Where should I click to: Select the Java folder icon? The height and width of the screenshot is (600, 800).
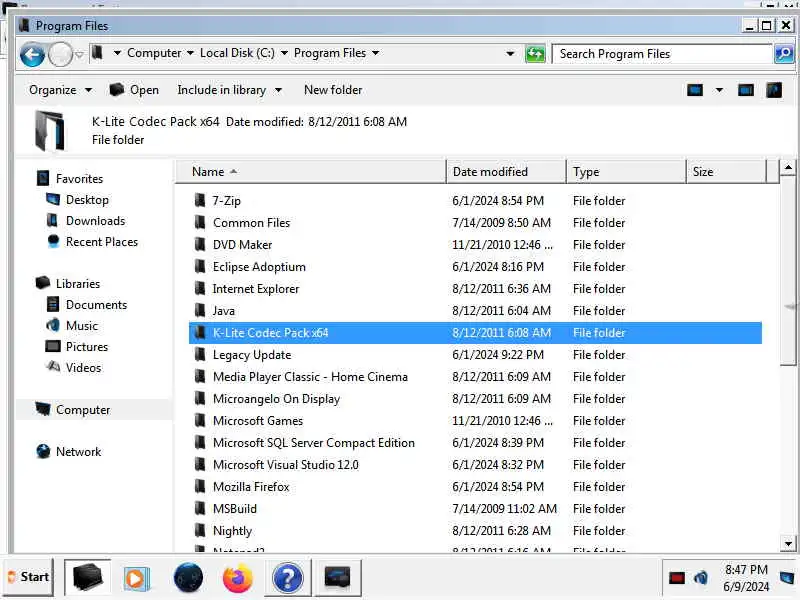click(x=200, y=310)
